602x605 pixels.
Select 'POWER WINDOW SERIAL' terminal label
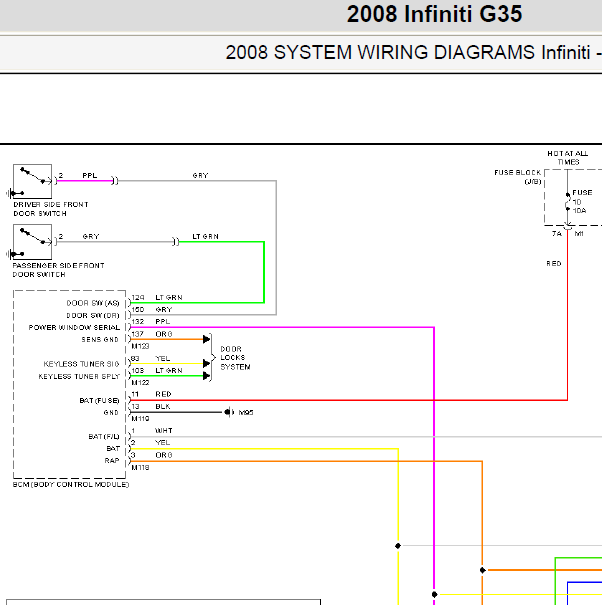coord(74,328)
